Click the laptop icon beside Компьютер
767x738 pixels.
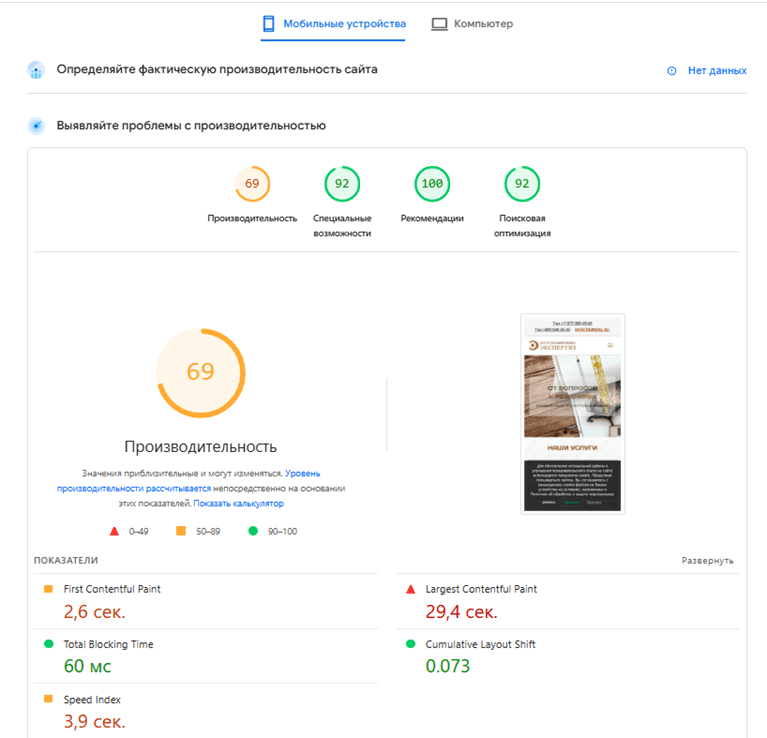[x=439, y=24]
